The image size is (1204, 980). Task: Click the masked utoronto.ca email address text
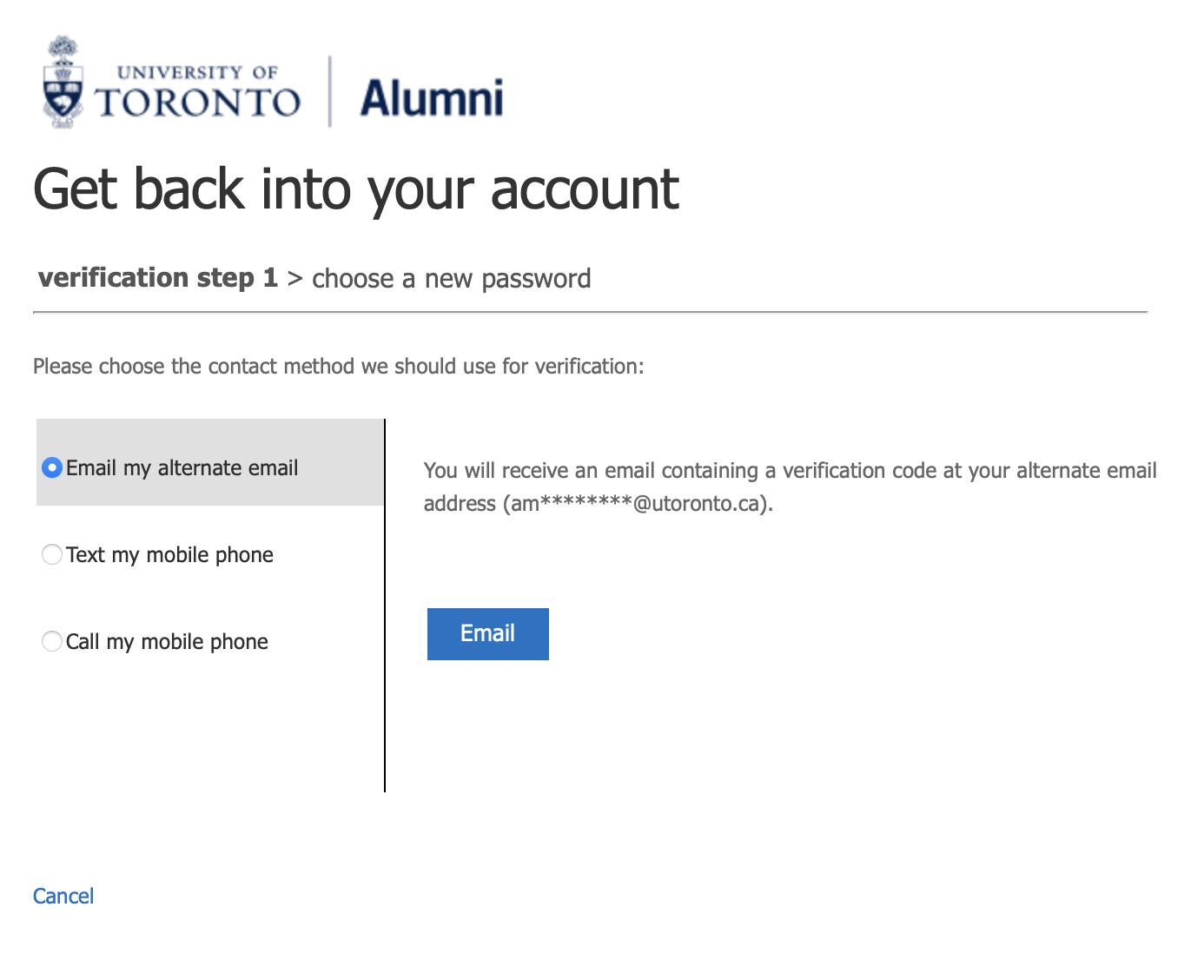[x=637, y=504]
